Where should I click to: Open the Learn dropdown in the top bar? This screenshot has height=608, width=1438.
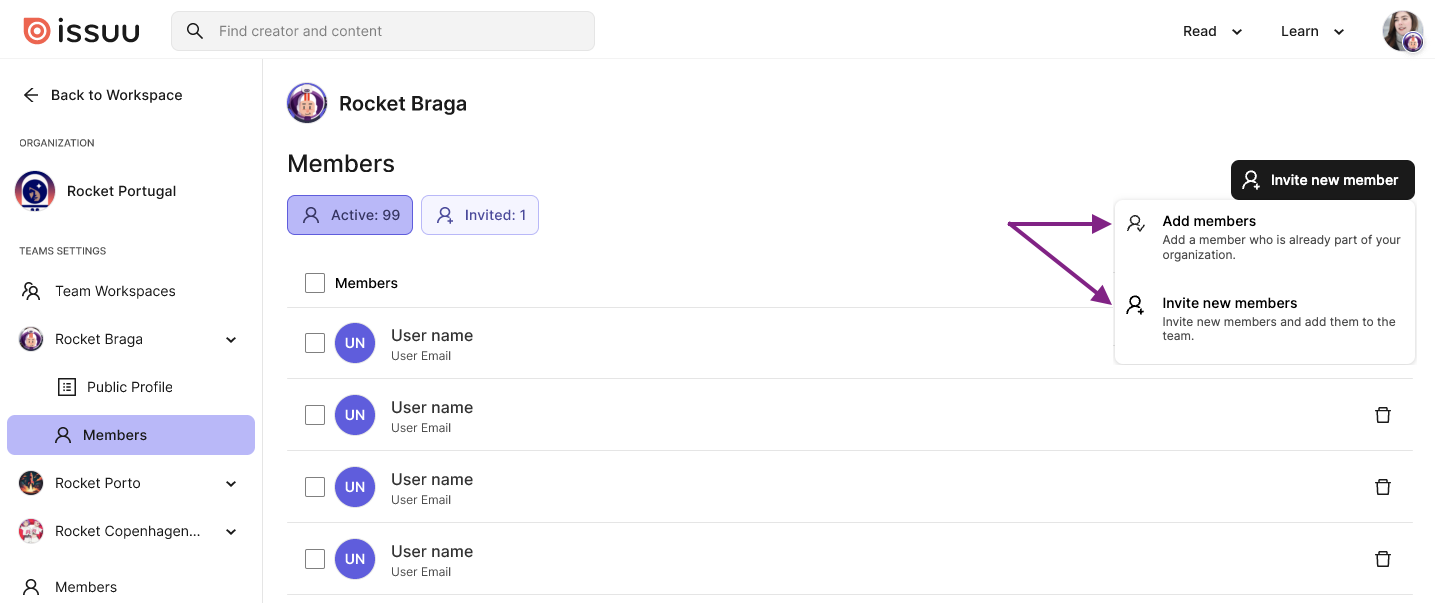tap(1312, 31)
